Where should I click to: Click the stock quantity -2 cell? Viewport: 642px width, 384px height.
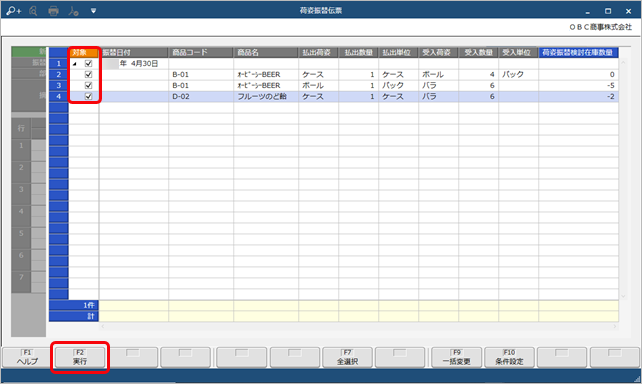(x=579, y=97)
